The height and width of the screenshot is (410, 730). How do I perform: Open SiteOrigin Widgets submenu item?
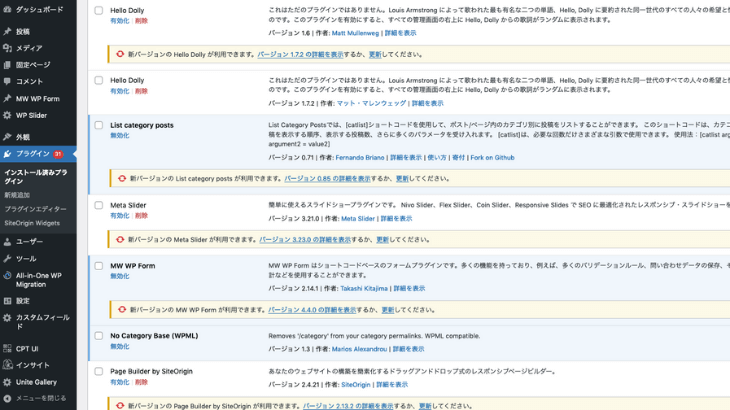point(32,223)
